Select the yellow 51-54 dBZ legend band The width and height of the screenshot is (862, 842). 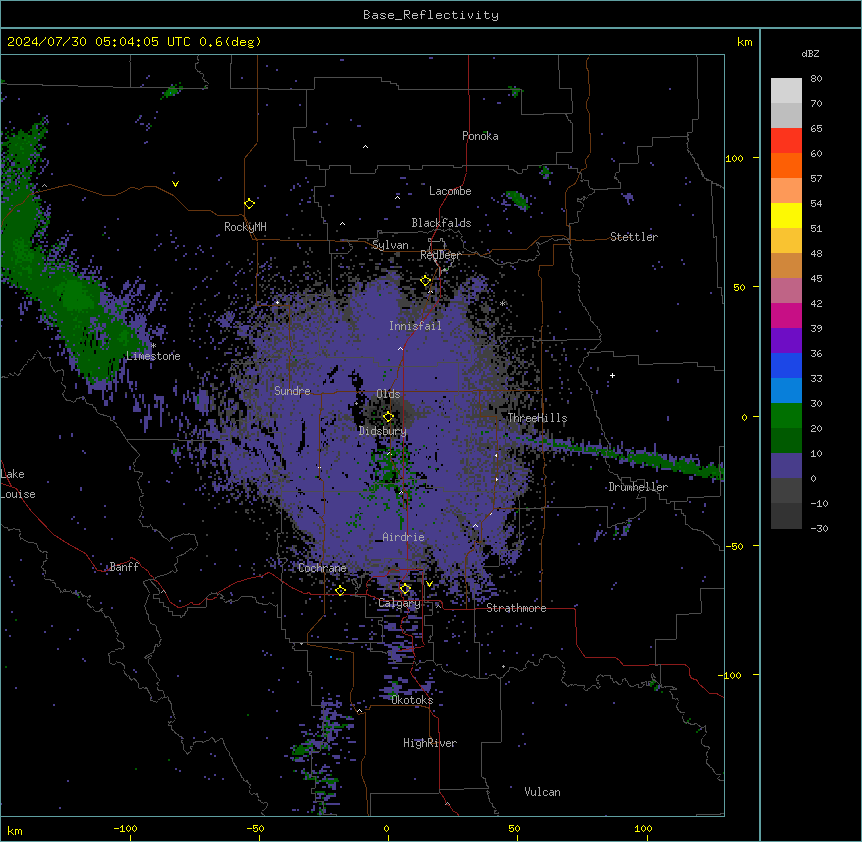pyautogui.click(x=786, y=215)
